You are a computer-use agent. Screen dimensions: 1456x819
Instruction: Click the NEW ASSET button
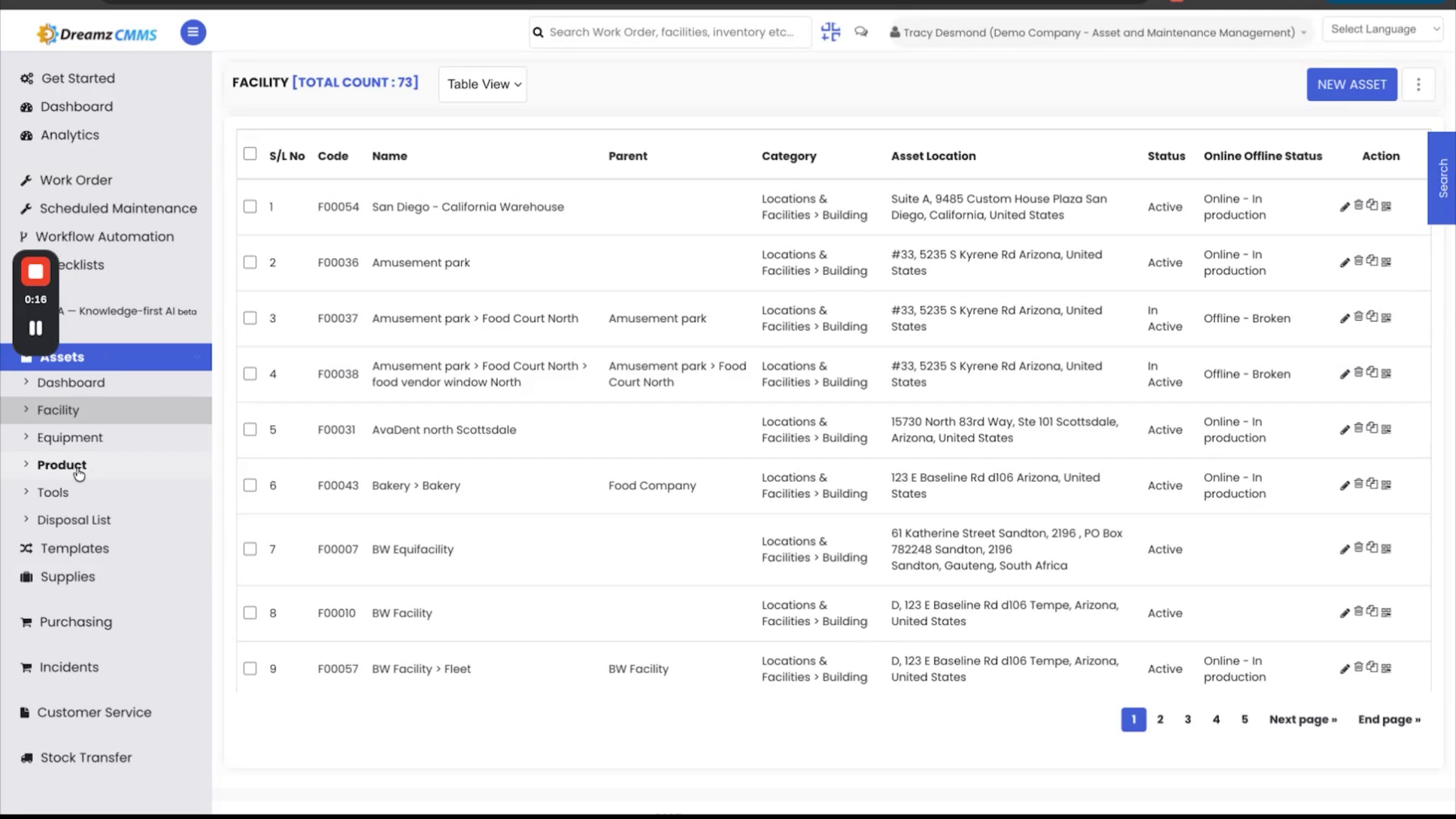click(1352, 84)
